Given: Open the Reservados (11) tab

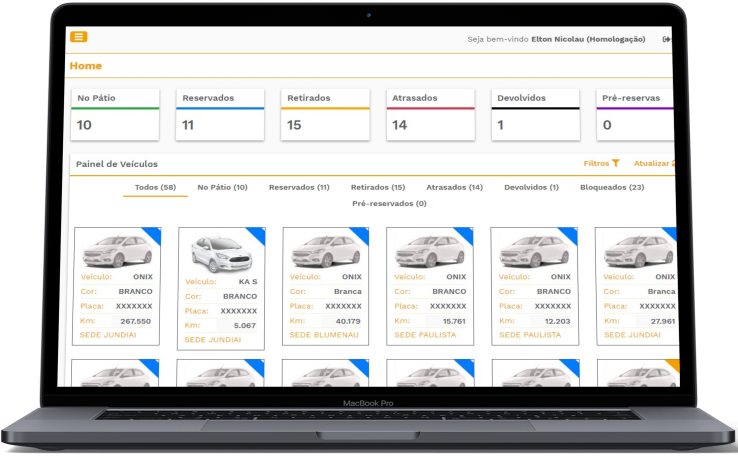Looking at the screenshot, I should click(x=299, y=187).
